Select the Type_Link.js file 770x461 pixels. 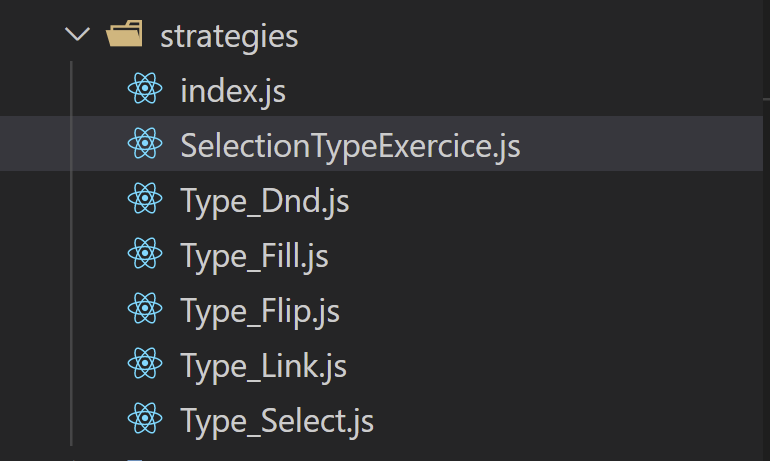[263, 366]
